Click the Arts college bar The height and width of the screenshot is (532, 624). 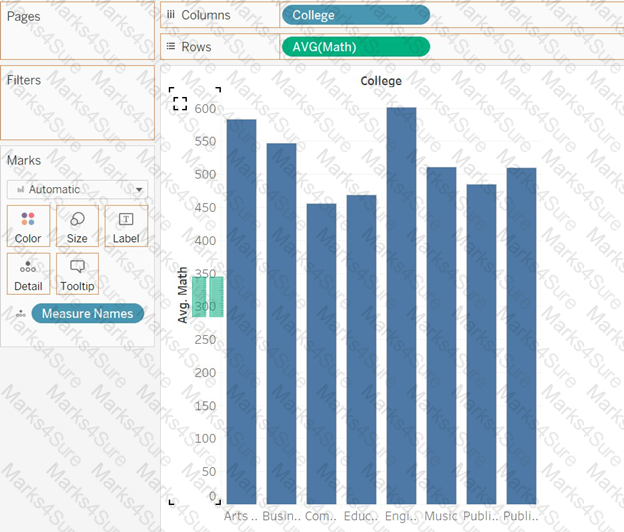242,312
